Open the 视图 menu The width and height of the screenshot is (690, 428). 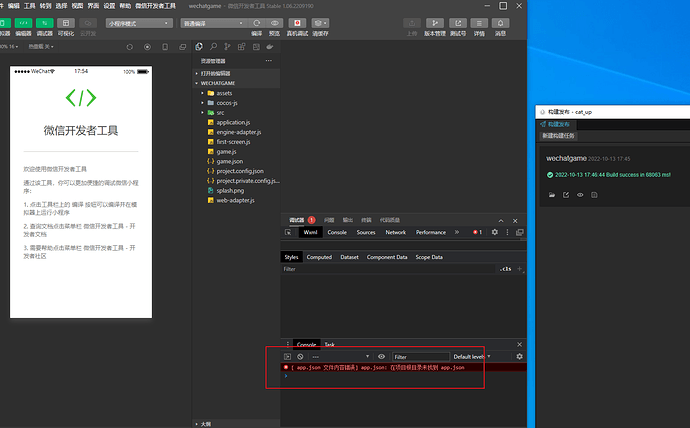pyautogui.click(x=77, y=6)
